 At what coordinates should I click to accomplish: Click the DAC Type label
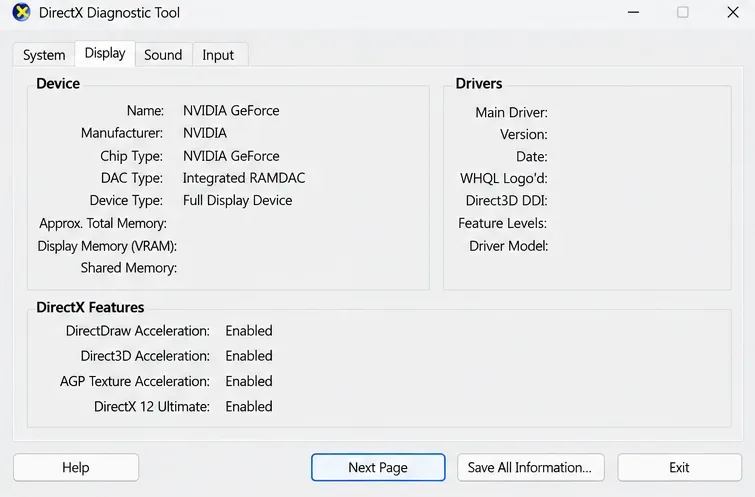pyautogui.click(x=132, y=178)
